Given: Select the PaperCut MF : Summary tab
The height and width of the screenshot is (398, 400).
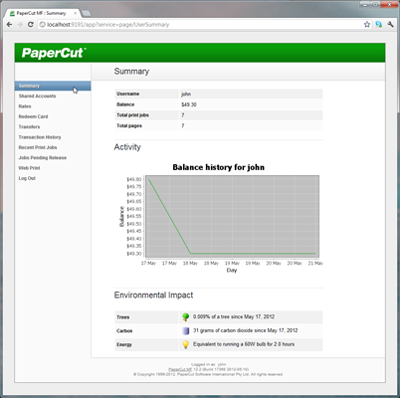Looking at the screenshot, I should pyautogui.click(x=43, y=13).
